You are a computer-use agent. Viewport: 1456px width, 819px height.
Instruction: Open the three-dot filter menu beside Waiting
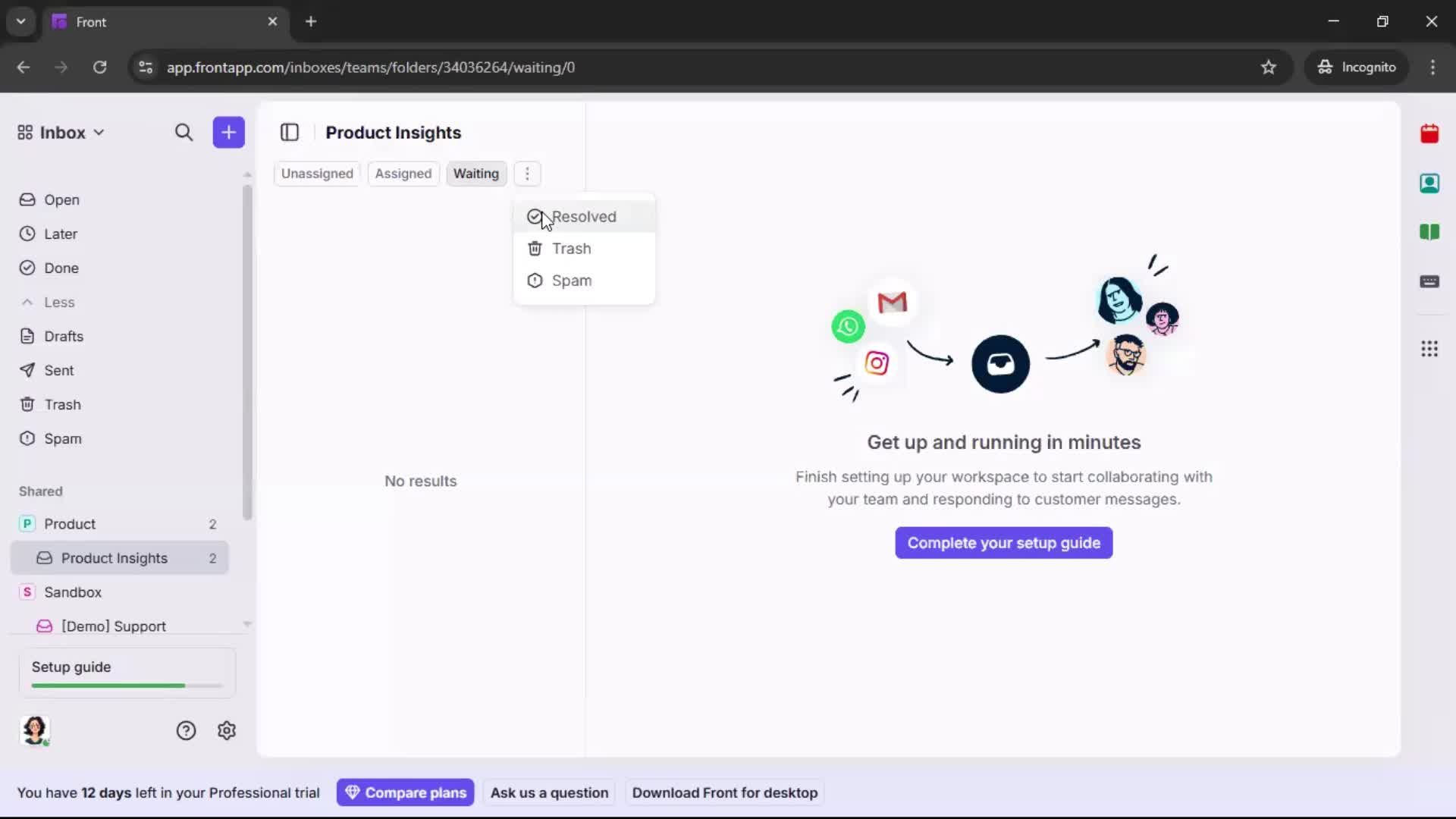click(527, 174)
